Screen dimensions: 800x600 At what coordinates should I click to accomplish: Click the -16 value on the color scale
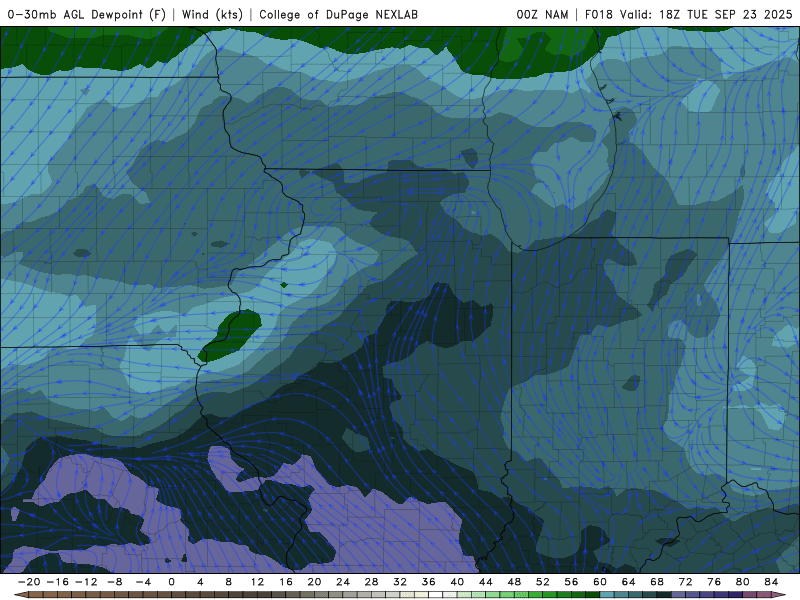click(57, 582)
